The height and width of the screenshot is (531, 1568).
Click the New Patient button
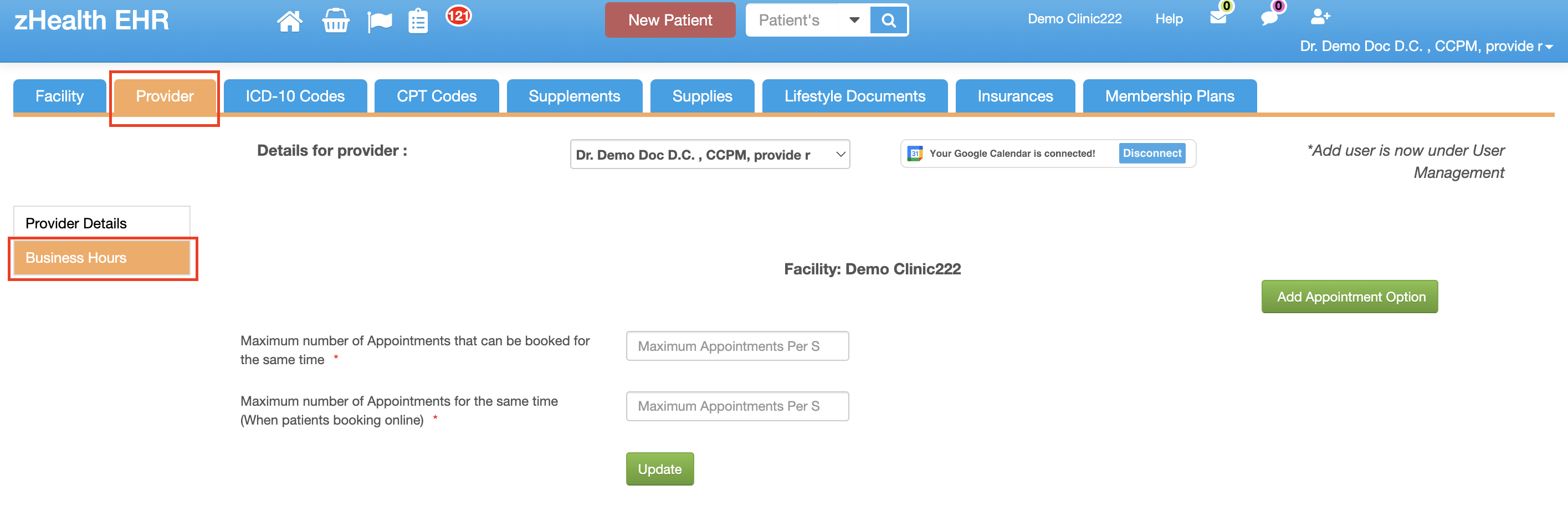click(669, 20)
